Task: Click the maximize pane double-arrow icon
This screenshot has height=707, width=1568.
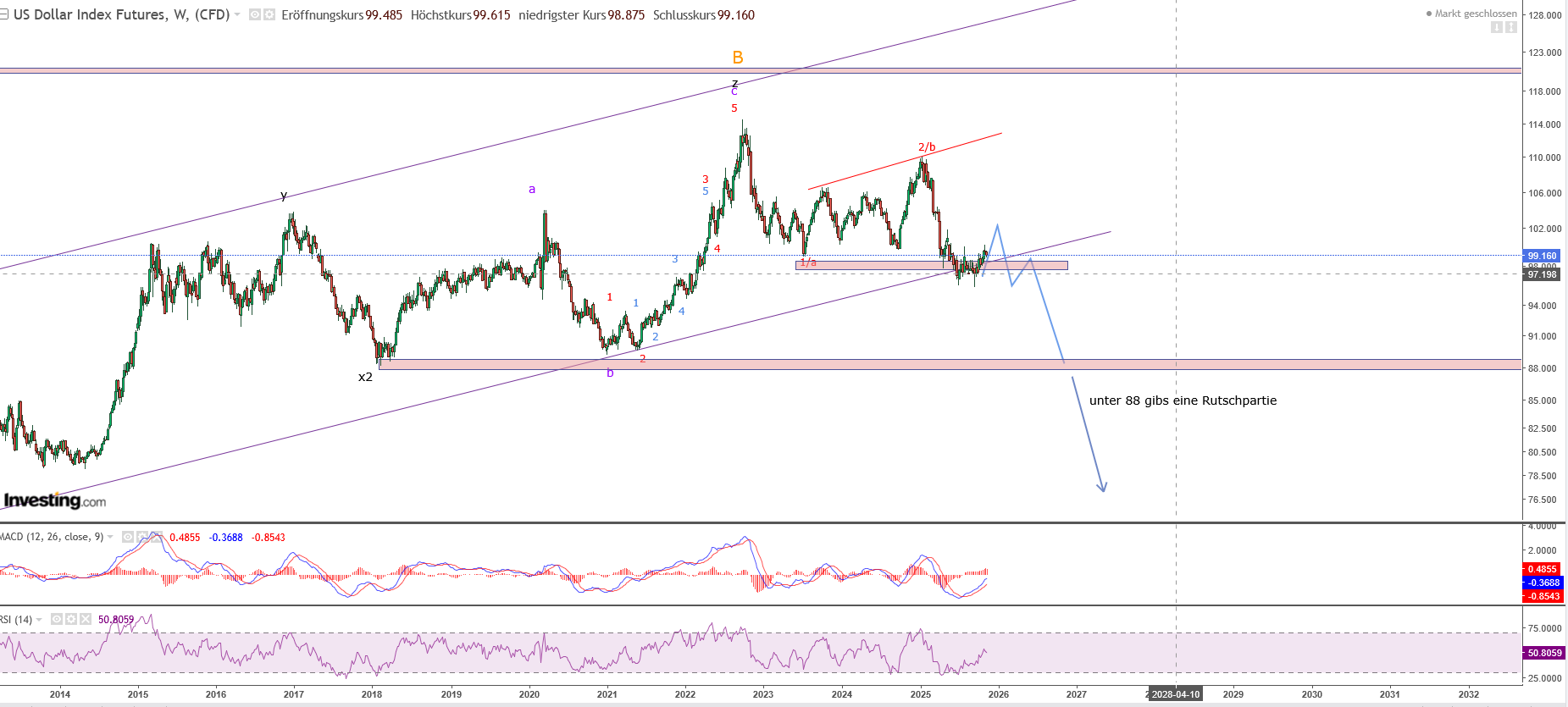Action: pyautogui.click(x=1510, y=28)
